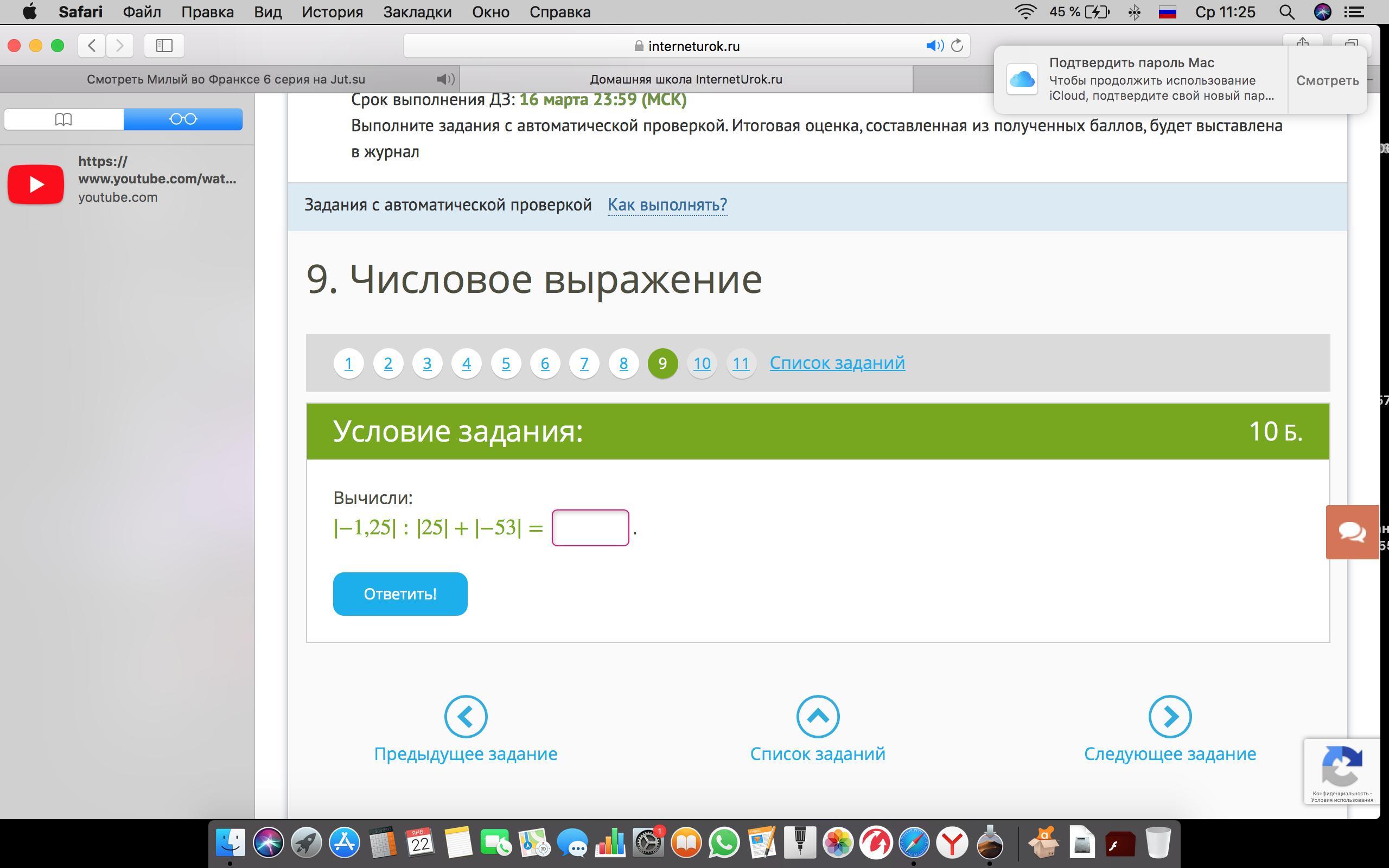
Task: Open the Как выполнять? help link
Action: (x=667, y=205)
